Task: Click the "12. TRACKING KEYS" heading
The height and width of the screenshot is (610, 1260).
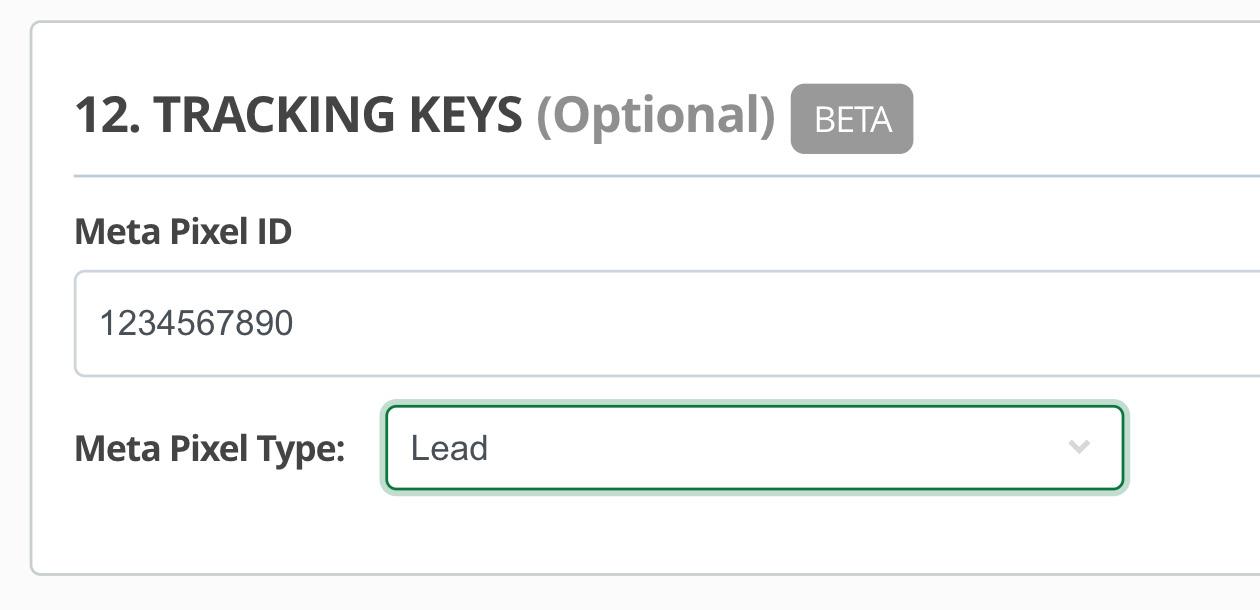Action: [298, 115]
